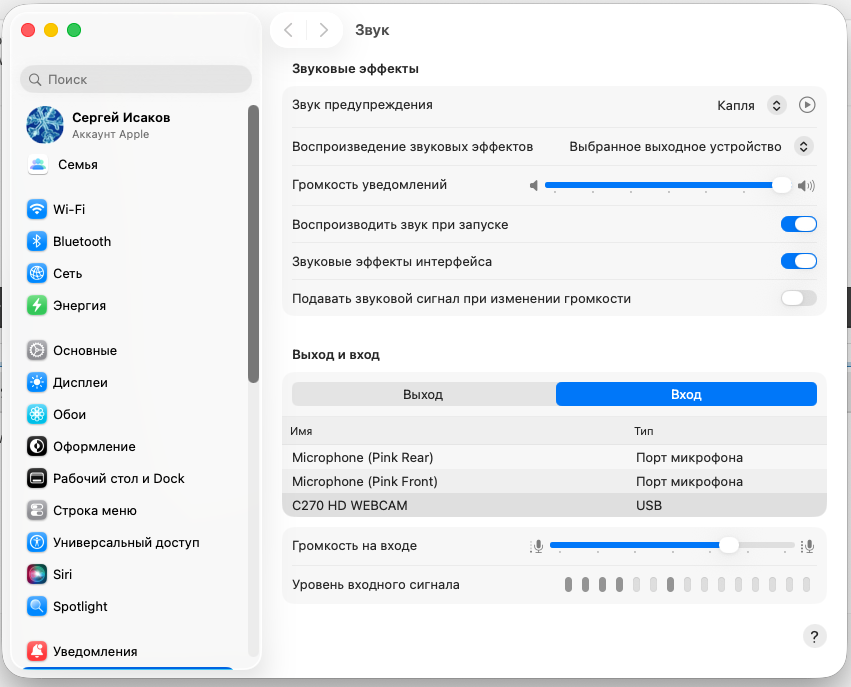Focus the Поиск search field
This screenshot has height=687, width=851.
click(x=136, y=79)
